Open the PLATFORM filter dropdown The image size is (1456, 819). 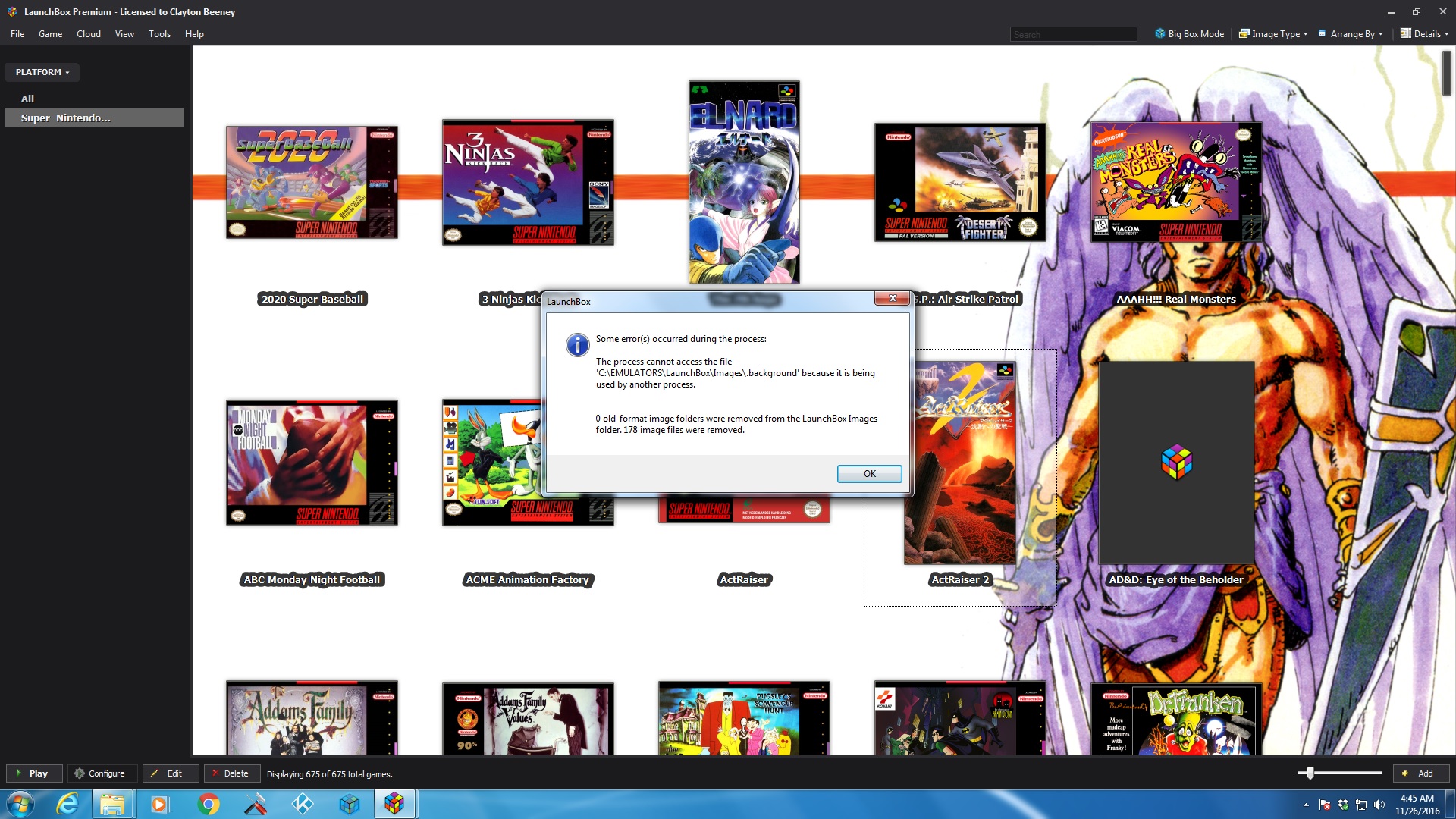pyautogui.click(x=42, y=72)
